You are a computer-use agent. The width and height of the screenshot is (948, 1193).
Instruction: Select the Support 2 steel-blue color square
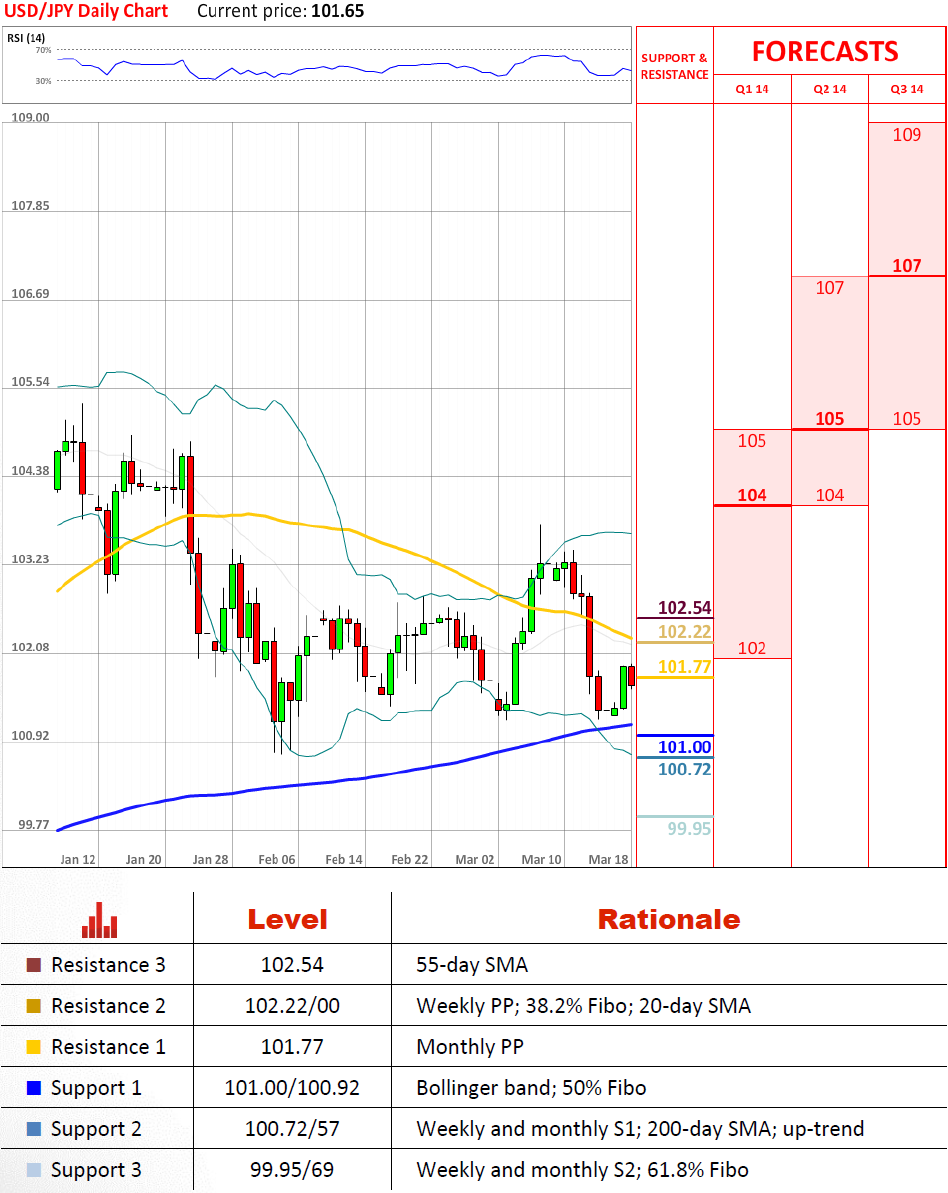[x=34, y=1129]
